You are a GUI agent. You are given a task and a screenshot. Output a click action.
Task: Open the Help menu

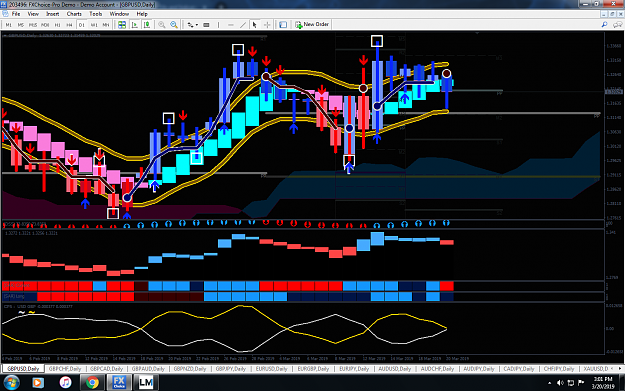[142, 14]
